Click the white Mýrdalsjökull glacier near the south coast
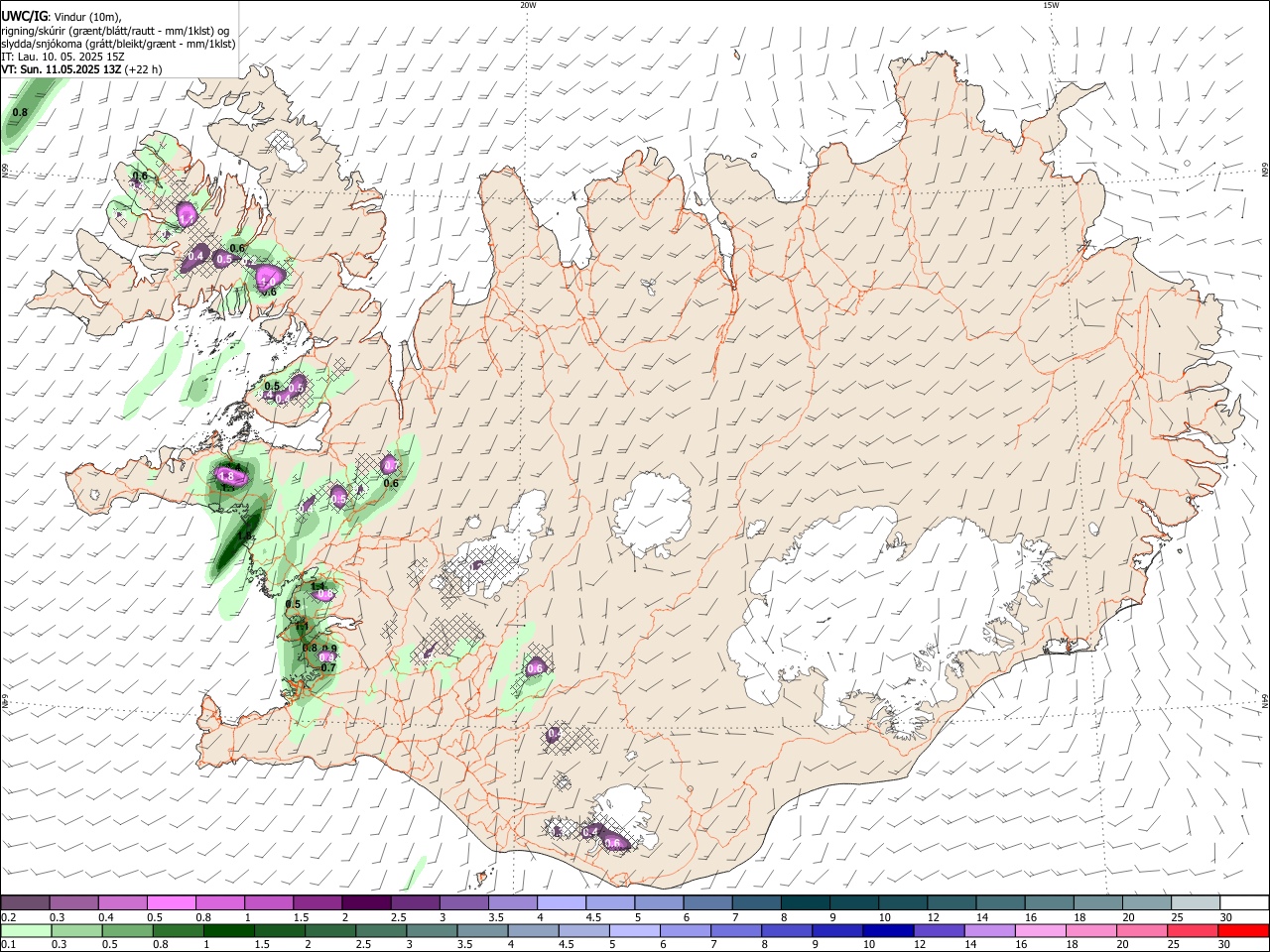The image size is (1270, 952). click(x=623, y=816)
